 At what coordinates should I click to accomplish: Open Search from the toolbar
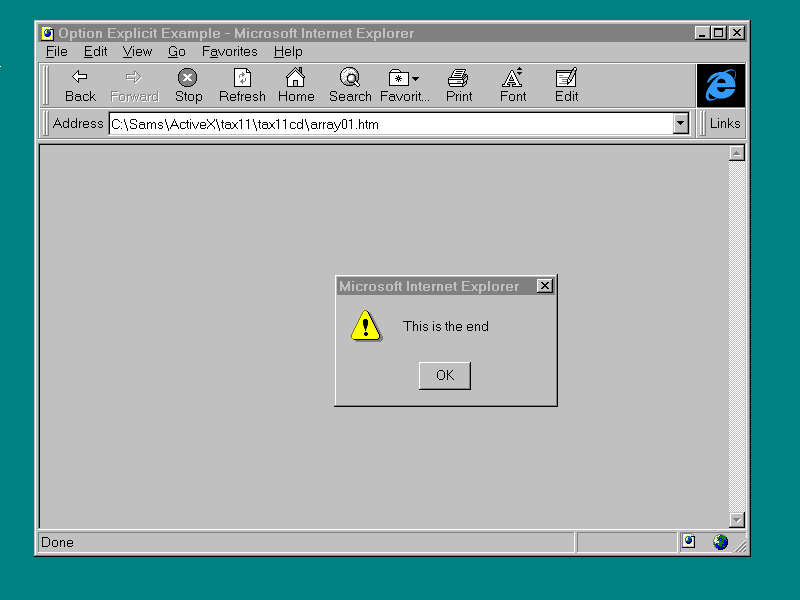click(x=350, y=78)
